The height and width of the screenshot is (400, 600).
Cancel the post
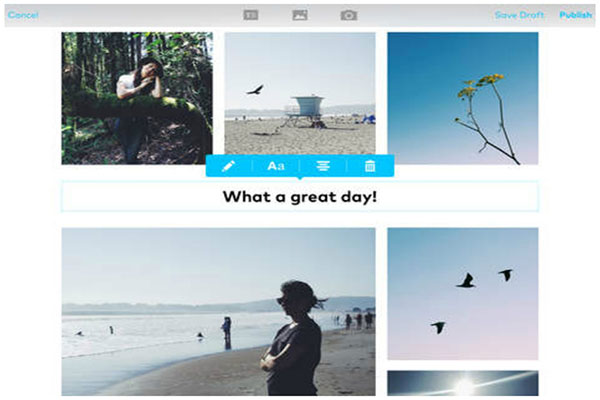(23, 15)
